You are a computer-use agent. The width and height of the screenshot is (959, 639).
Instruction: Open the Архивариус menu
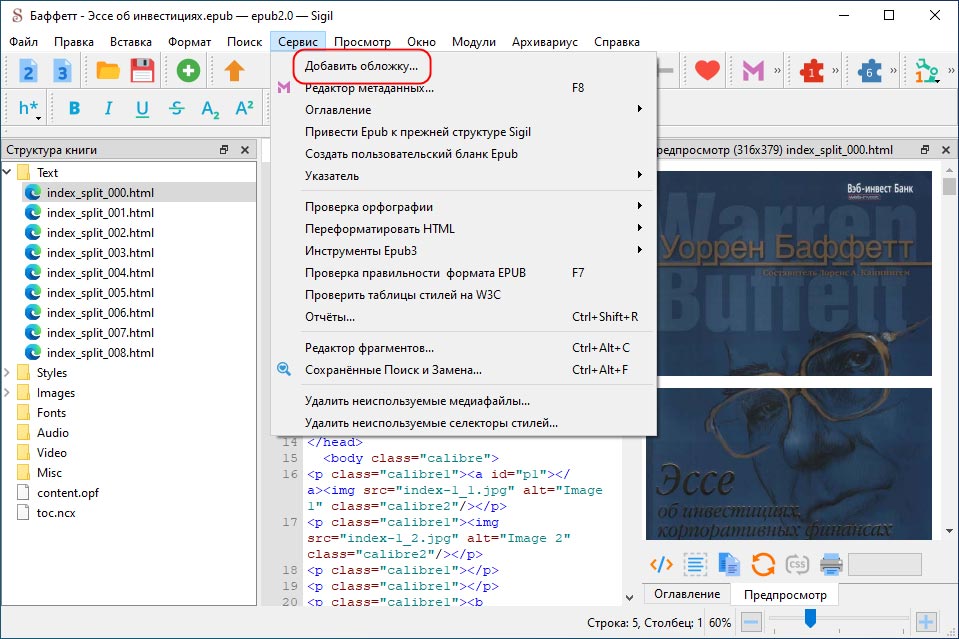coord(544,42)
